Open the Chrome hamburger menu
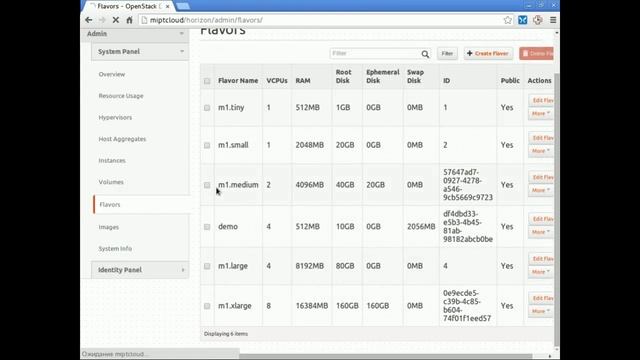640x360 pixels. (x=553, y=20)
